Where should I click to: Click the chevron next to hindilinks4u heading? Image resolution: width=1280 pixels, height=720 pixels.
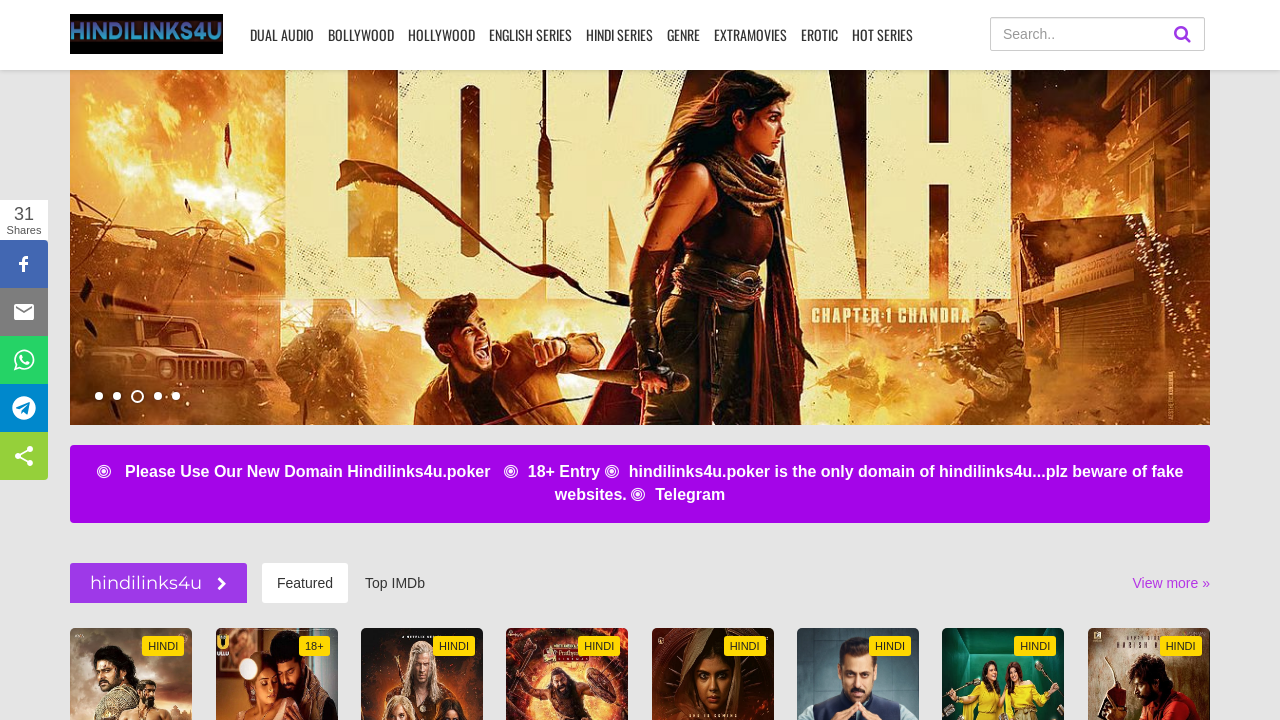point(222,583)
